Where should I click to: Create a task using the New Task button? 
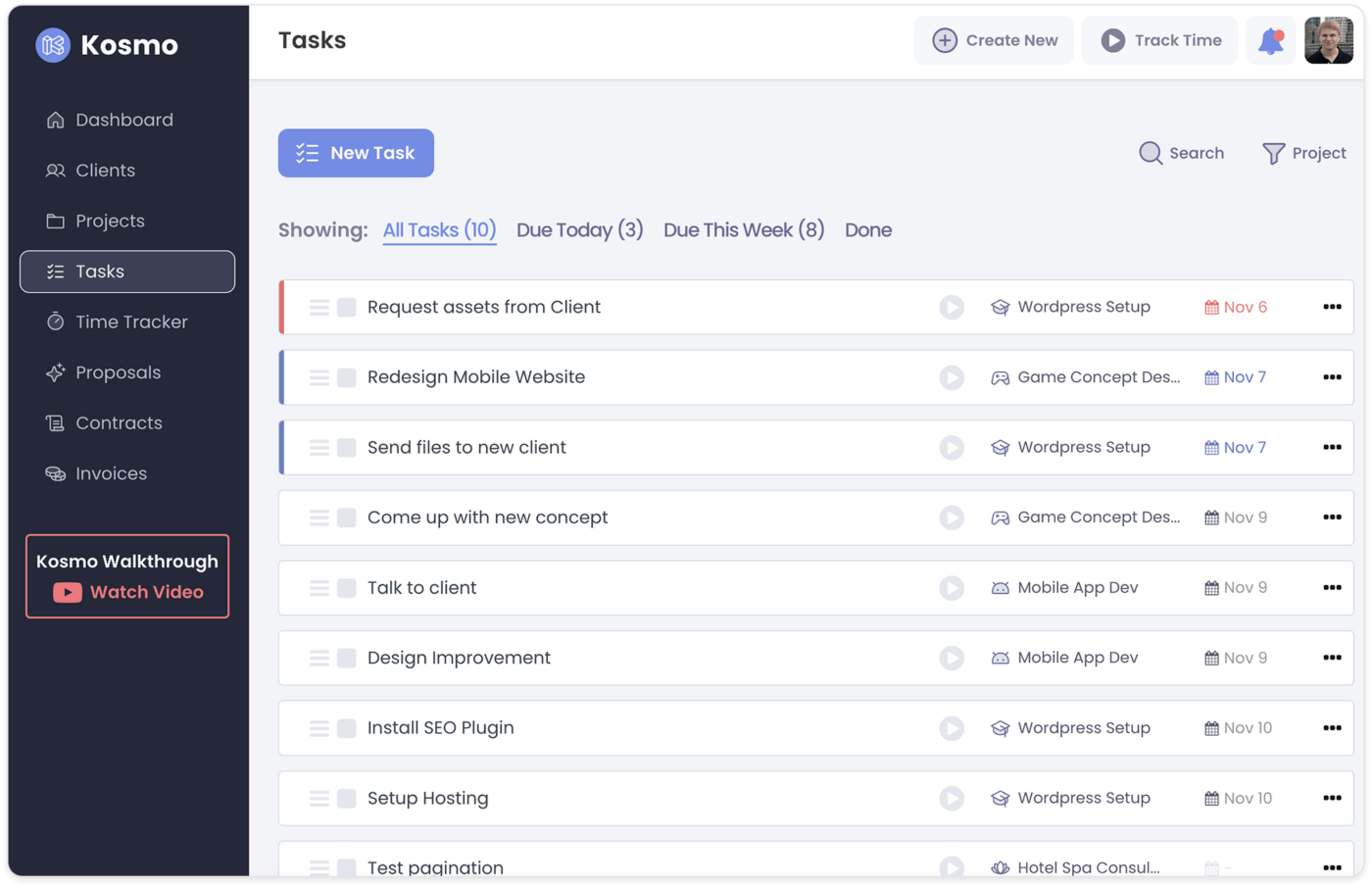[356, 153]
